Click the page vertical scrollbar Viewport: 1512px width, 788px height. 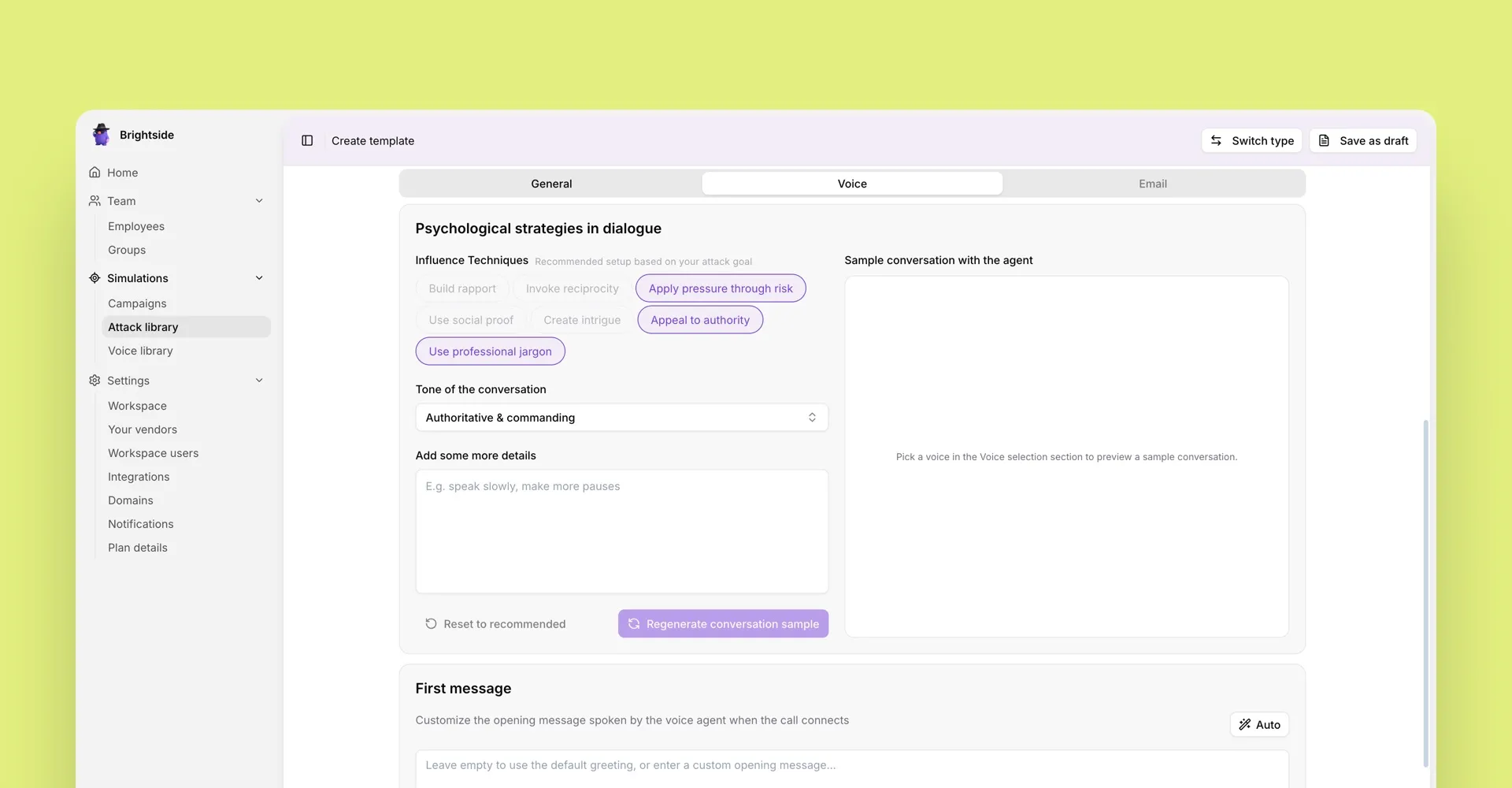point(1425,593)
